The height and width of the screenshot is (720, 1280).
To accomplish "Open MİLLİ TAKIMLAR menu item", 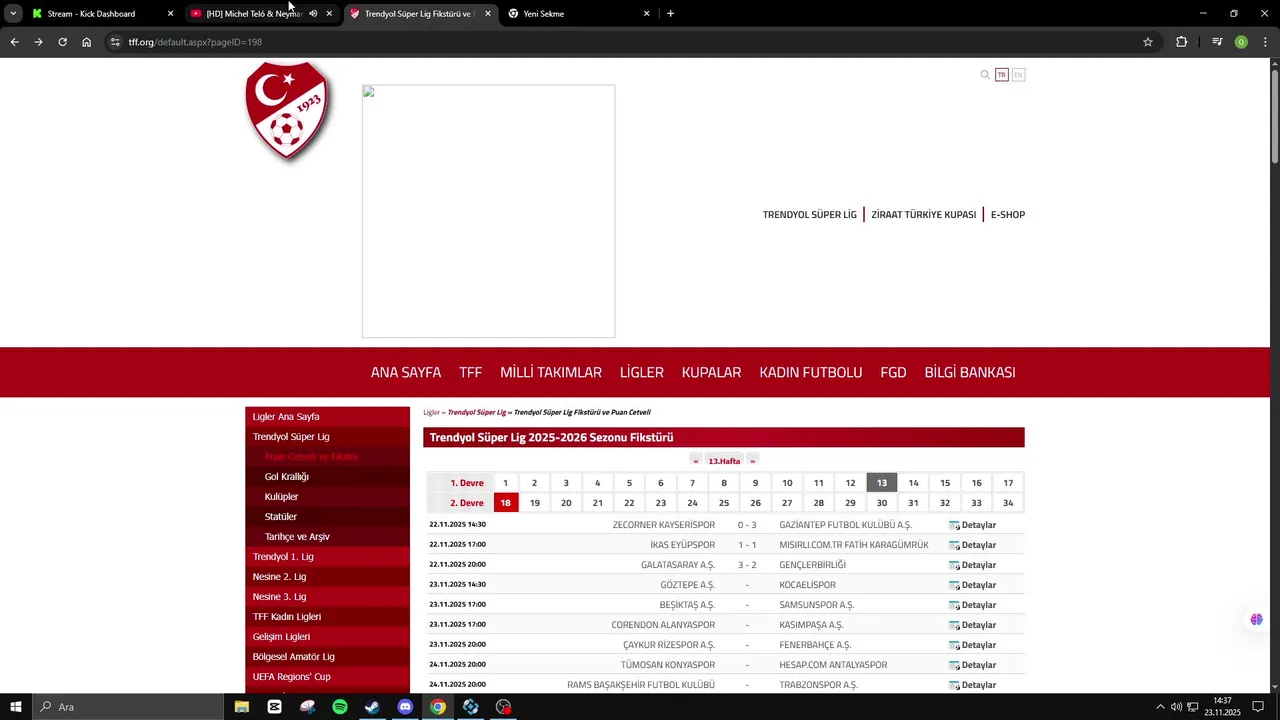I will click(551, 372).
